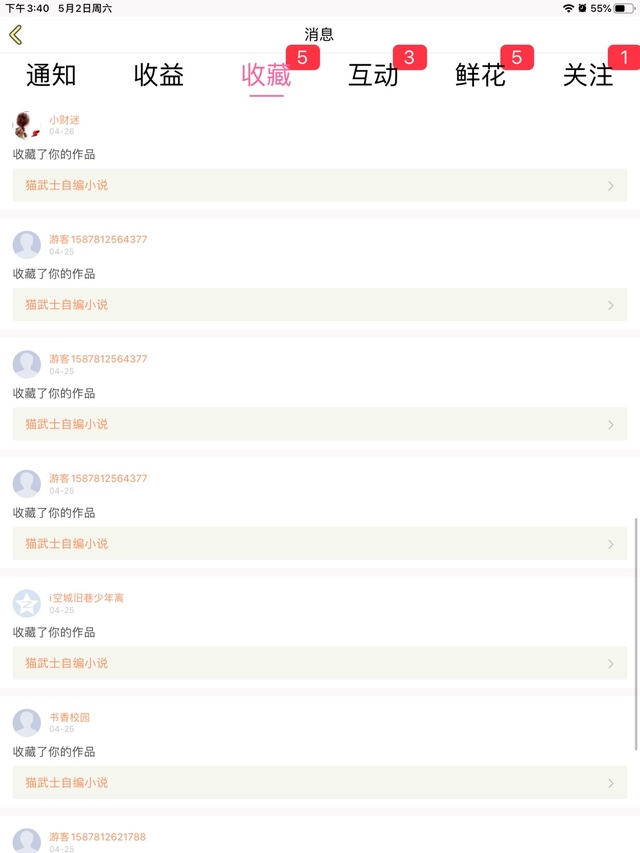Tap the star avatar of i空城旧巷少年离
Image resolution: width=640 pixels, height=853 pixels.
tap(27, 603)
